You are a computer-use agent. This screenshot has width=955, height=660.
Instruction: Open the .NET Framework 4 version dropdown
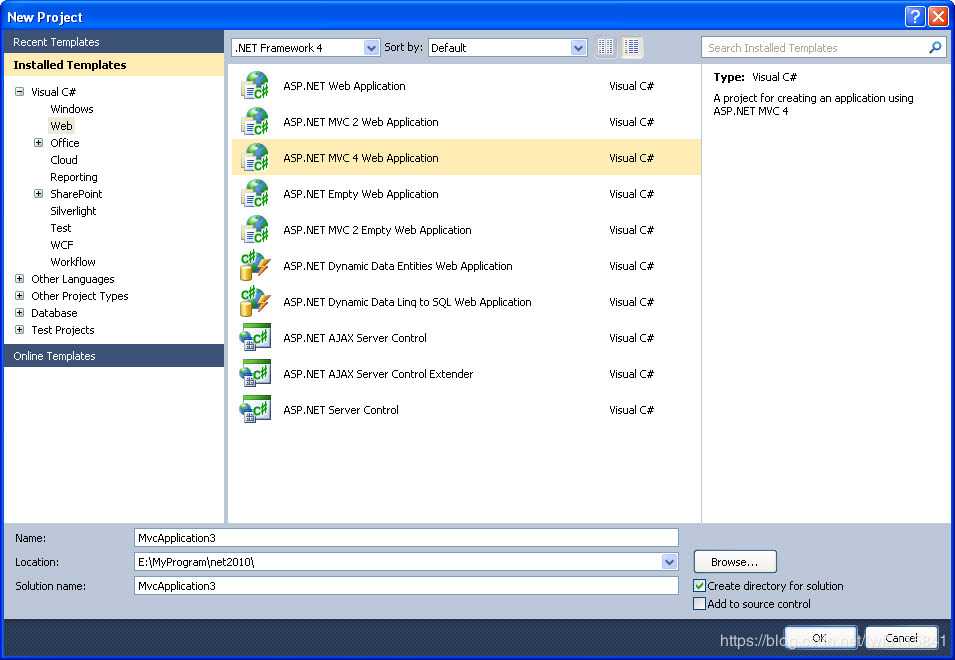point(371,47)
